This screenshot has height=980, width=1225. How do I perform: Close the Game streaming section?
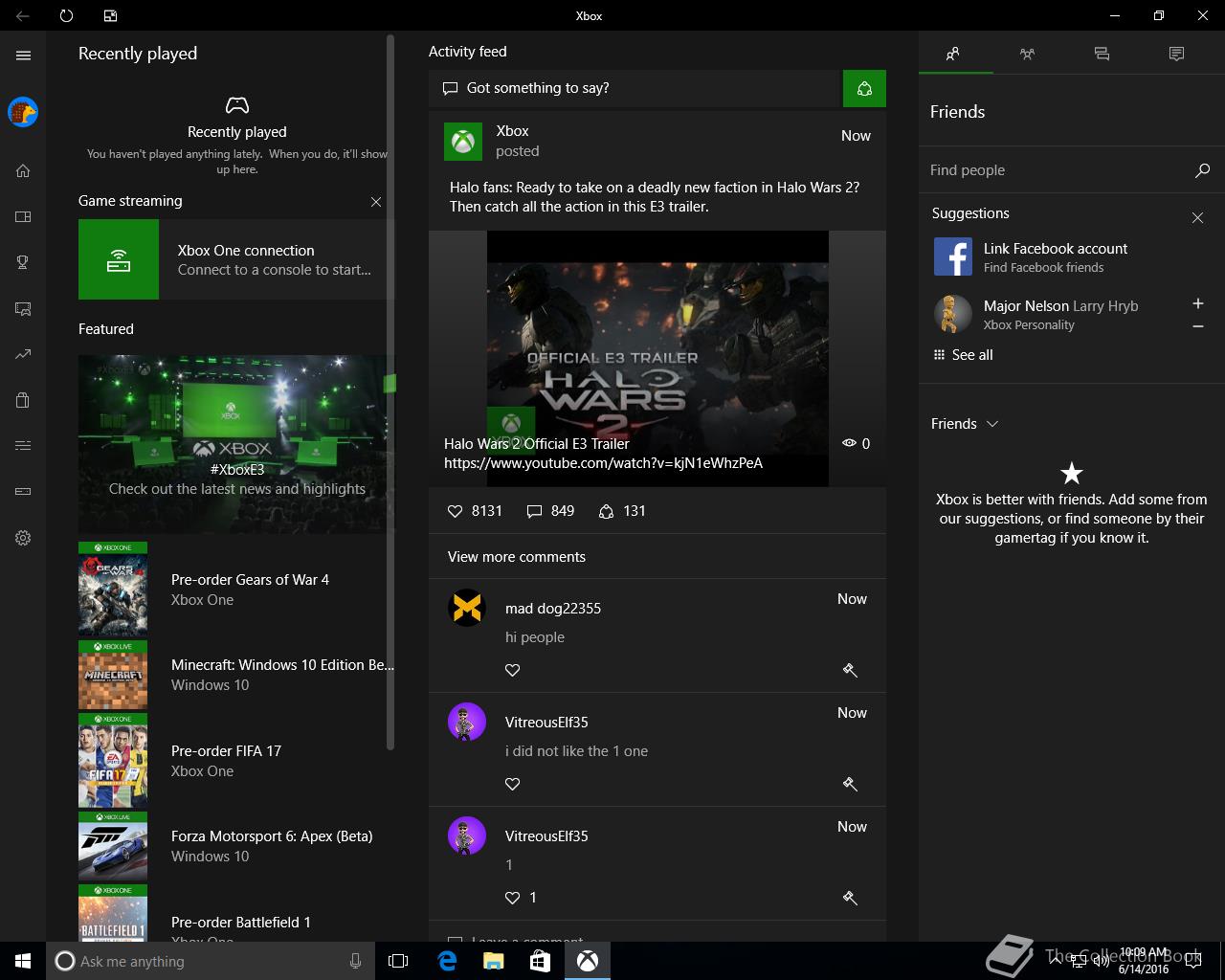click(x=376, y=202)
